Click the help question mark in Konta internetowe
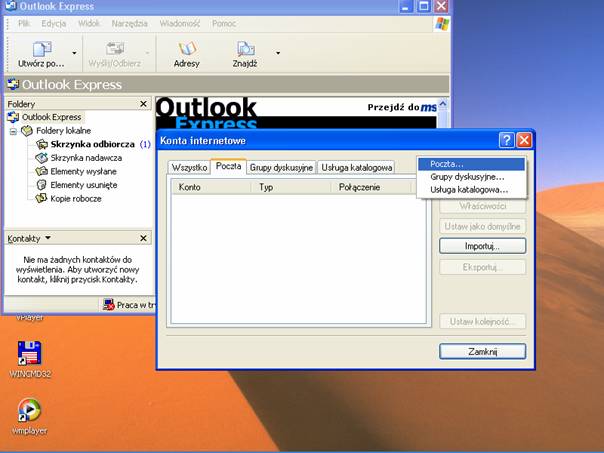The image size is (604, 453). pos(506,140)
